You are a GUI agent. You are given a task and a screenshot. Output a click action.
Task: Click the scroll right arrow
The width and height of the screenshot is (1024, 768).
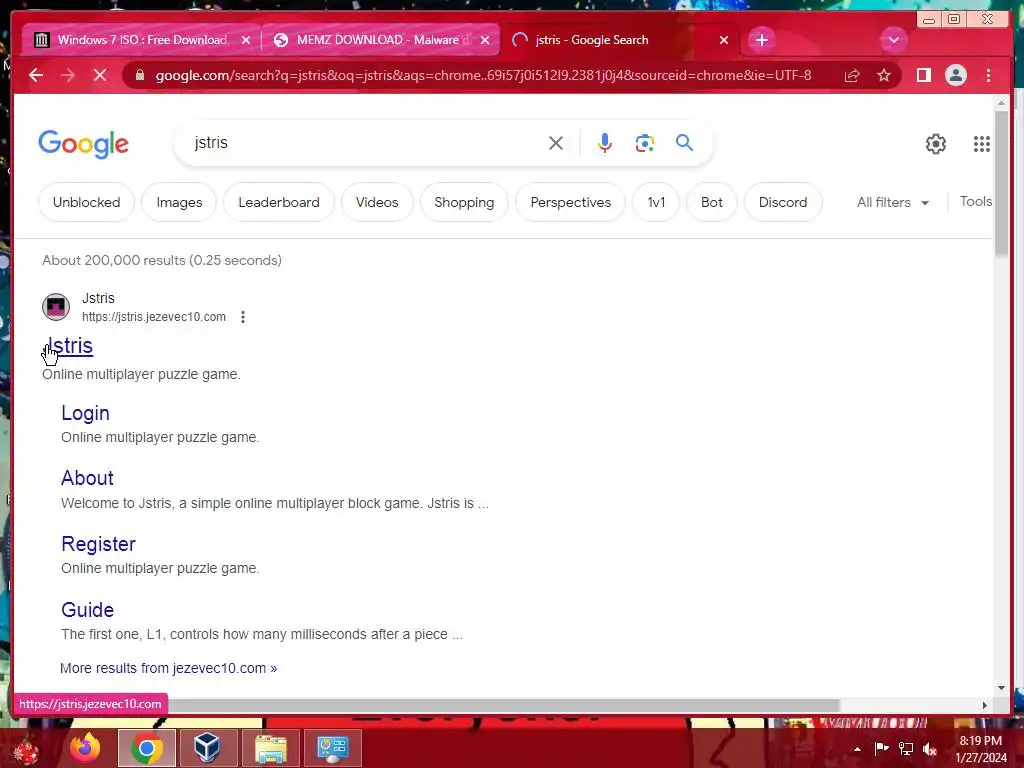[x=985, y=705]
